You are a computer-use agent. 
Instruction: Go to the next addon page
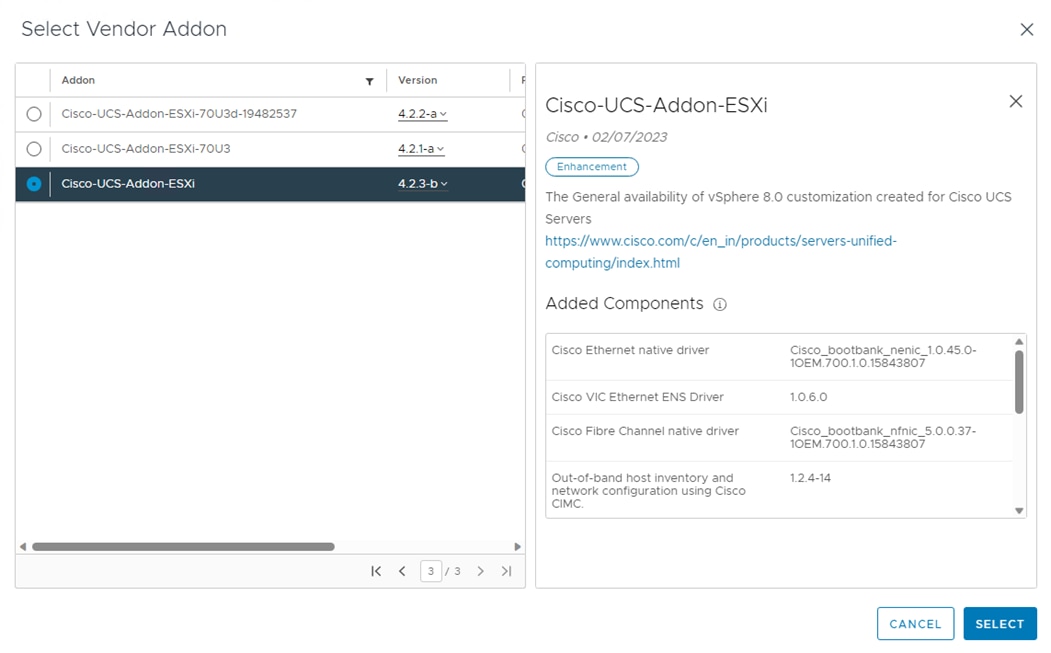[481, 571]
